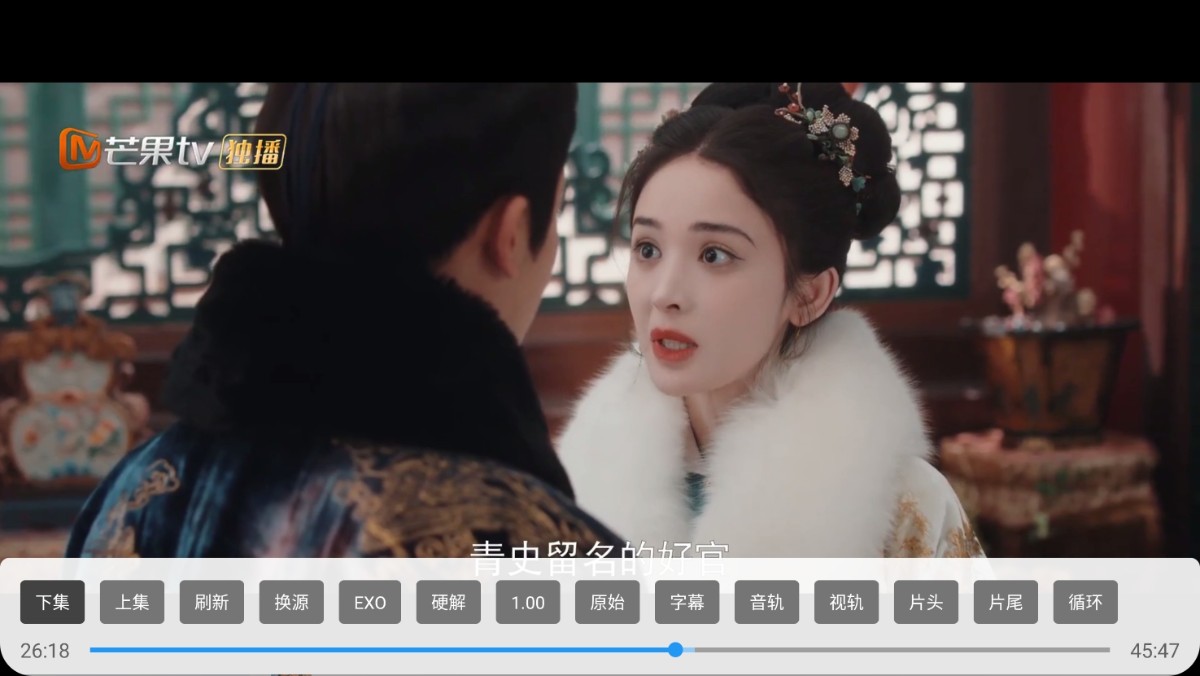
Task: Toggle 循环 loop playback
Action: [x=1085, y=602]
